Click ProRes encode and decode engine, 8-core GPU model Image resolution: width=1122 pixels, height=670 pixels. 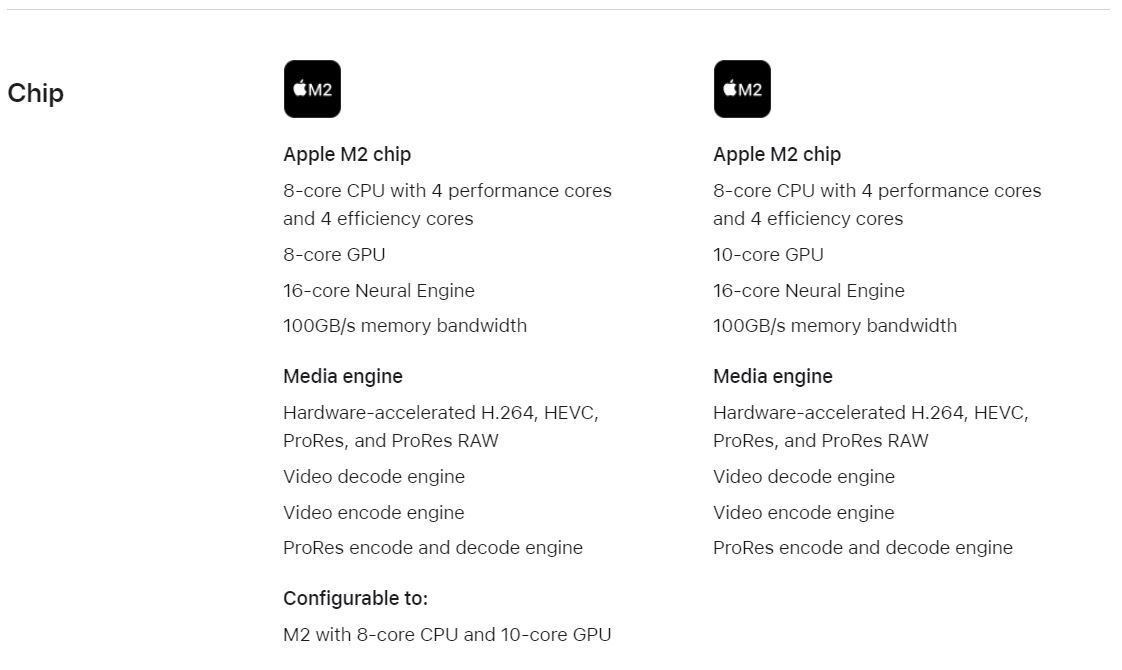click(433, 548)
